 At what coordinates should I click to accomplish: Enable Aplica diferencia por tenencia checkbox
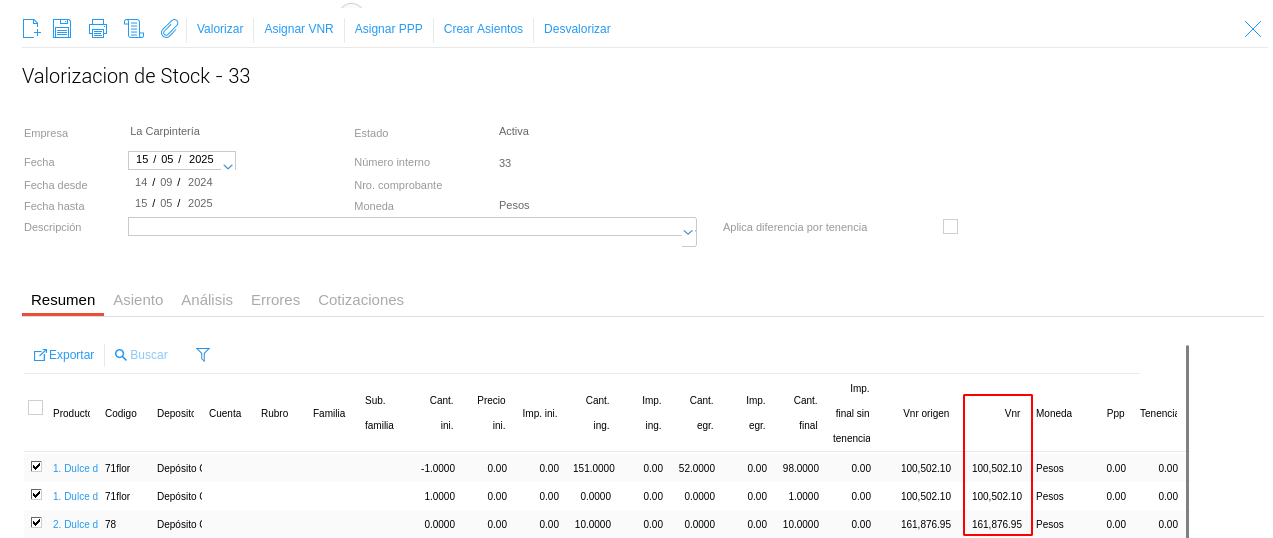[x=950, y=227]
